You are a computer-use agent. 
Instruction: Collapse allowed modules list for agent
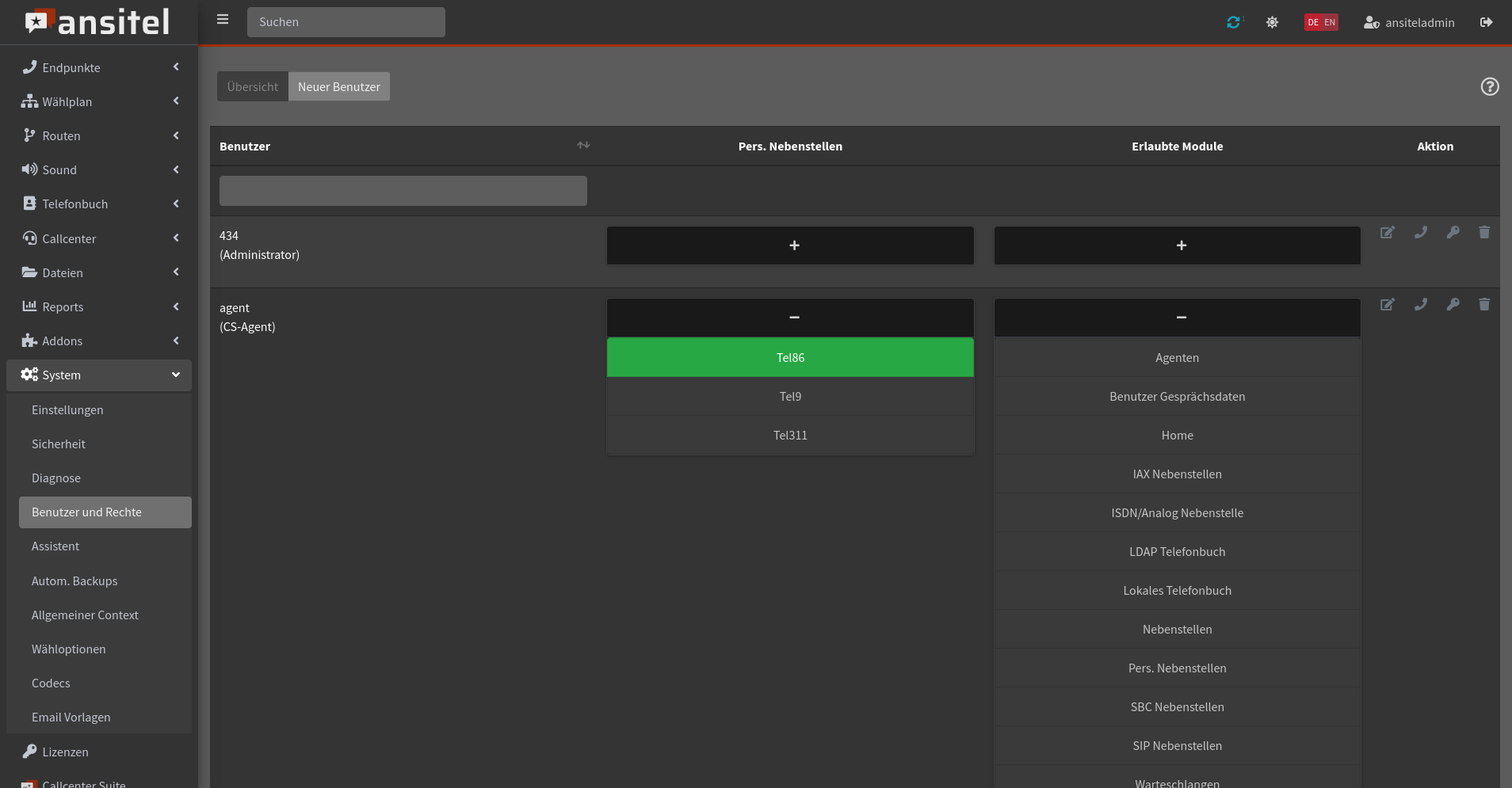pyautogui.click(x=1177, y=318)
